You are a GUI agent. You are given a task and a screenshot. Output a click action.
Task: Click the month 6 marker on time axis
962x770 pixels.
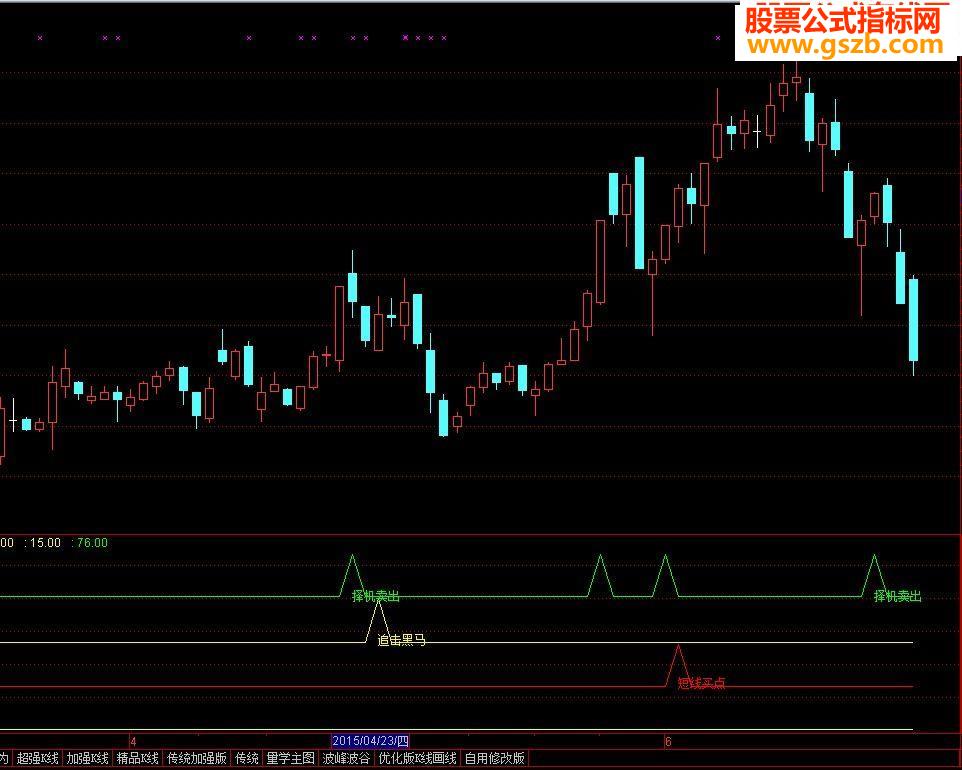(668, 742)
